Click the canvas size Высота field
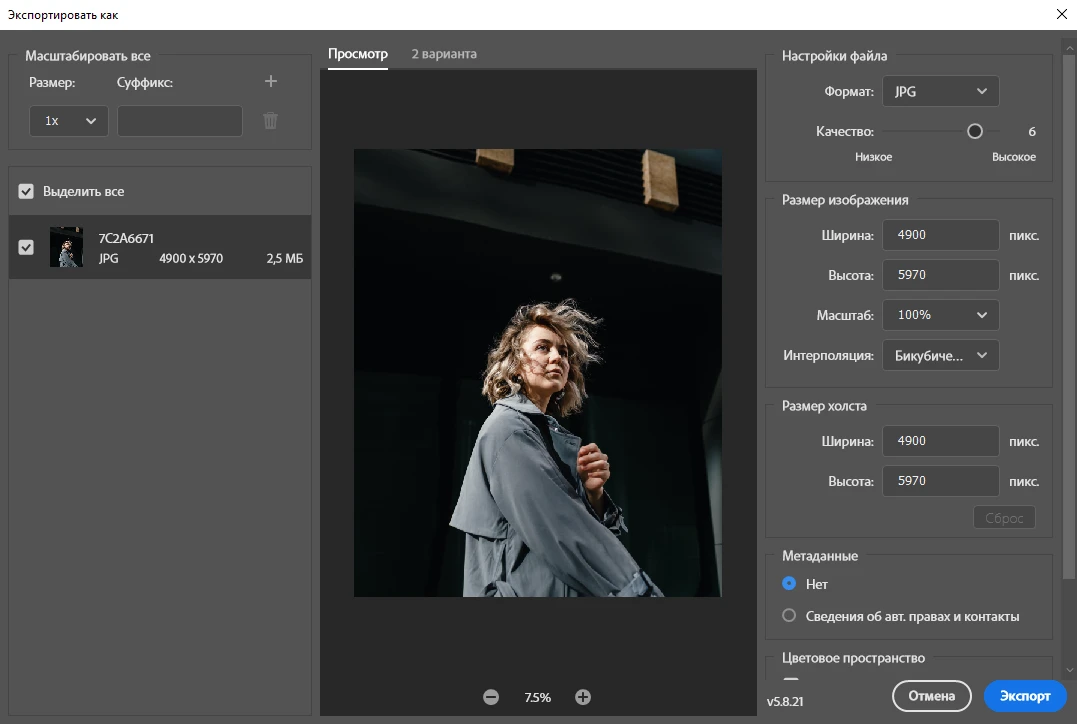This screenshot has height=724, width=1077. coord(940,482)
